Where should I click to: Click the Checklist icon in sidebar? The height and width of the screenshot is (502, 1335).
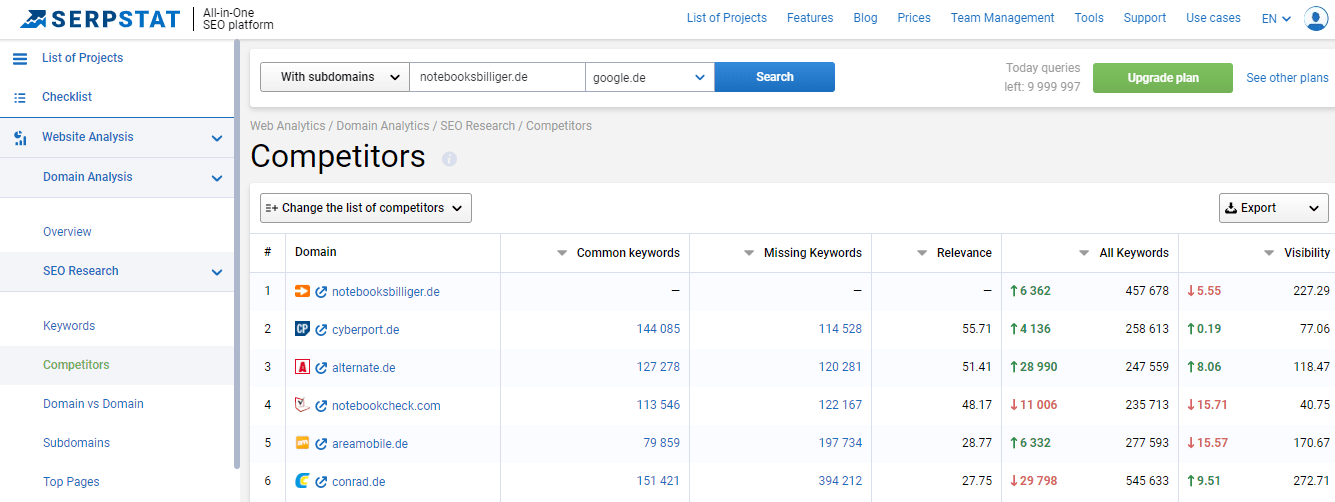point(20,97)
